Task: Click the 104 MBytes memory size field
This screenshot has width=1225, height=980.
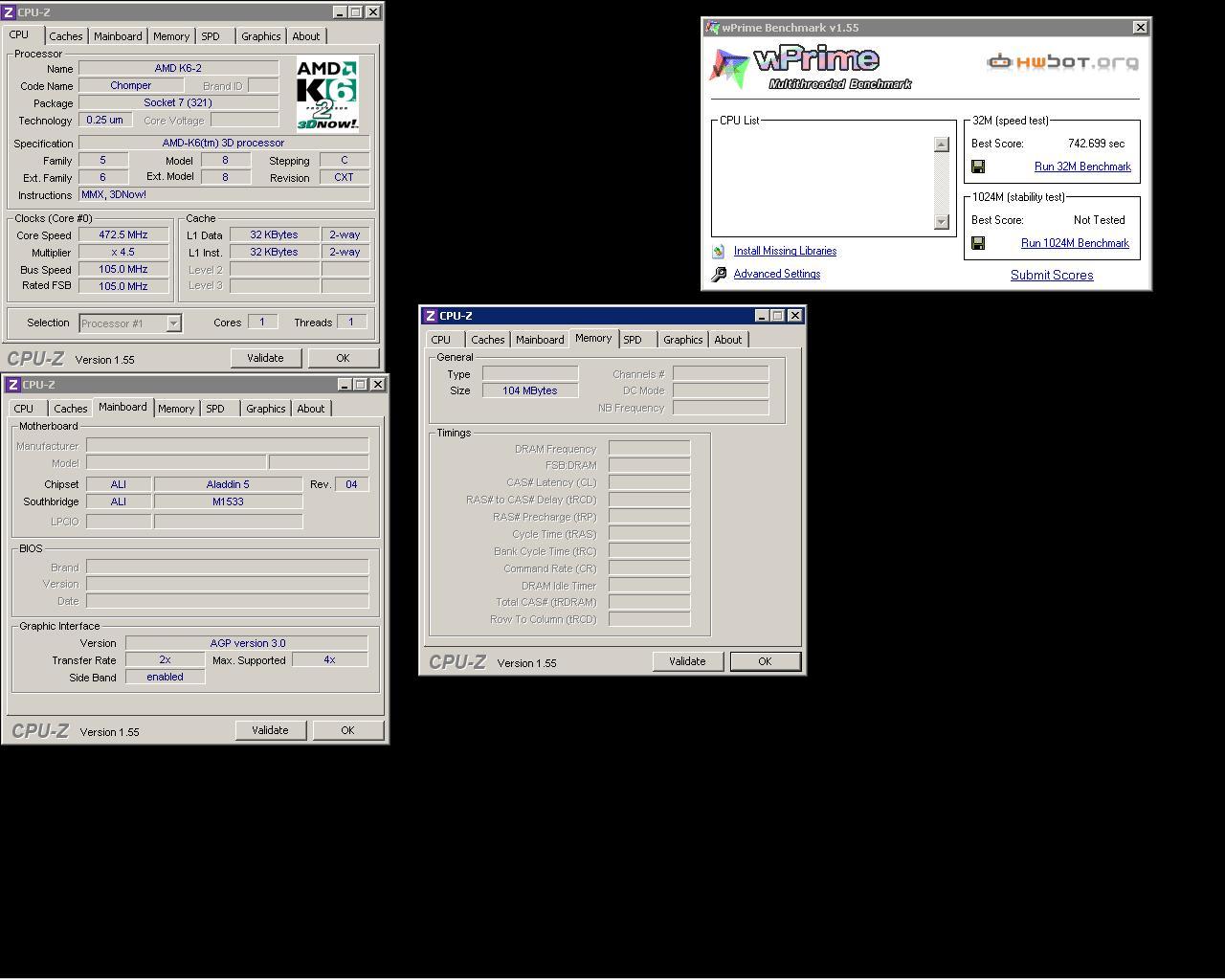Action: [x=530, y=390]
